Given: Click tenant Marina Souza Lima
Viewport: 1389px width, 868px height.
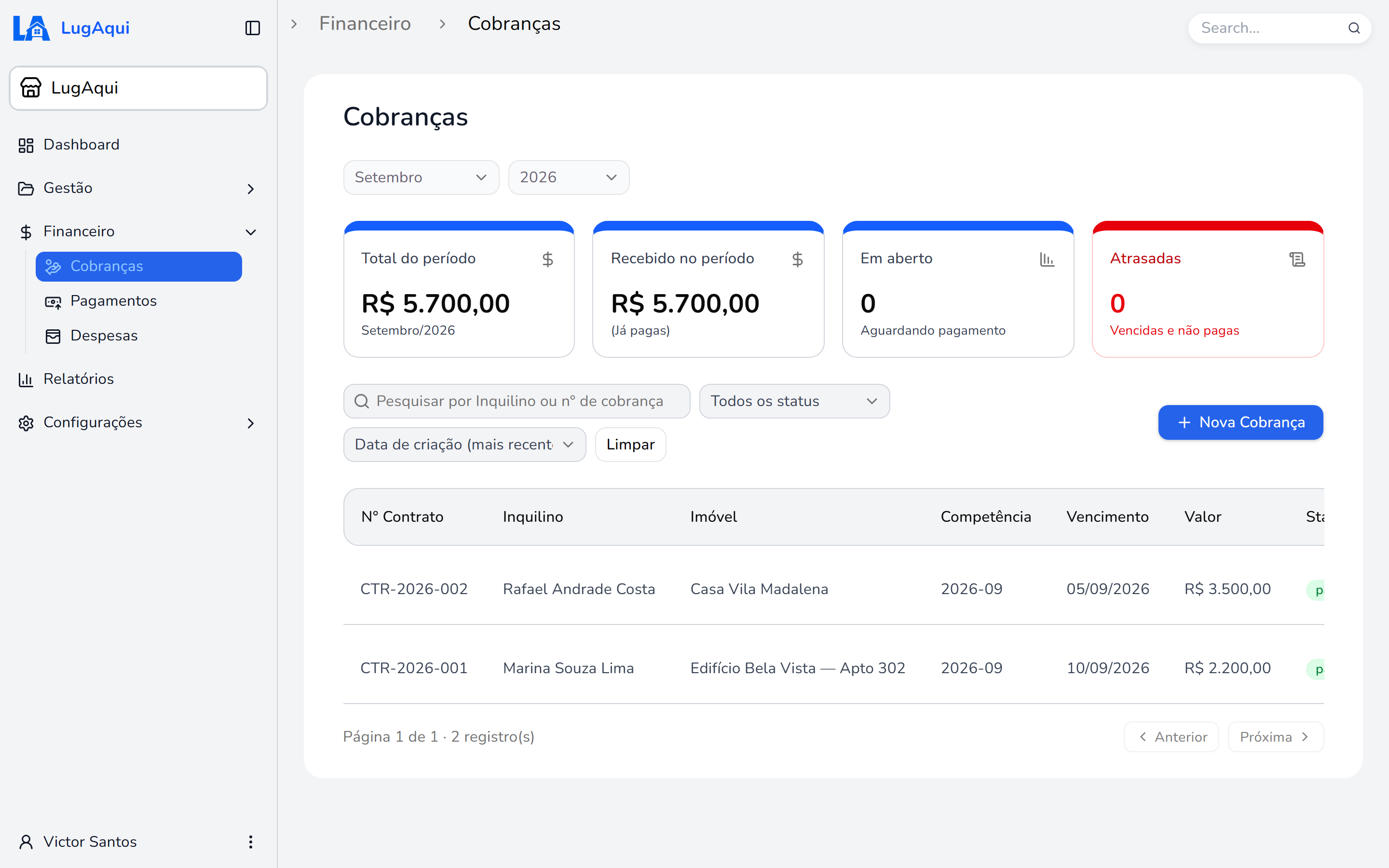Looking at the screenshot, I should (568, 668).
